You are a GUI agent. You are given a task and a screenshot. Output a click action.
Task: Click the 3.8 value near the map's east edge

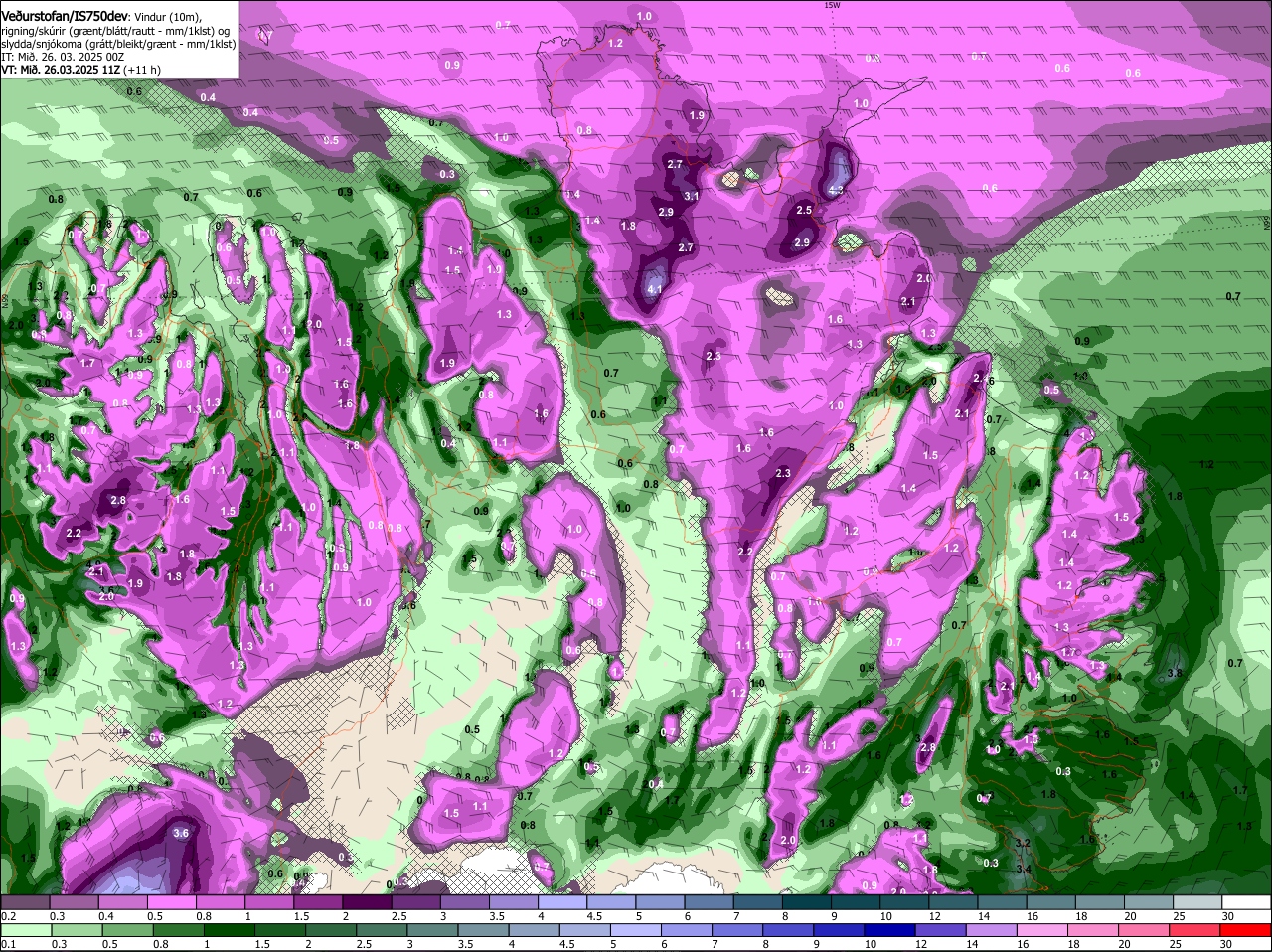tap(1174, 673)
